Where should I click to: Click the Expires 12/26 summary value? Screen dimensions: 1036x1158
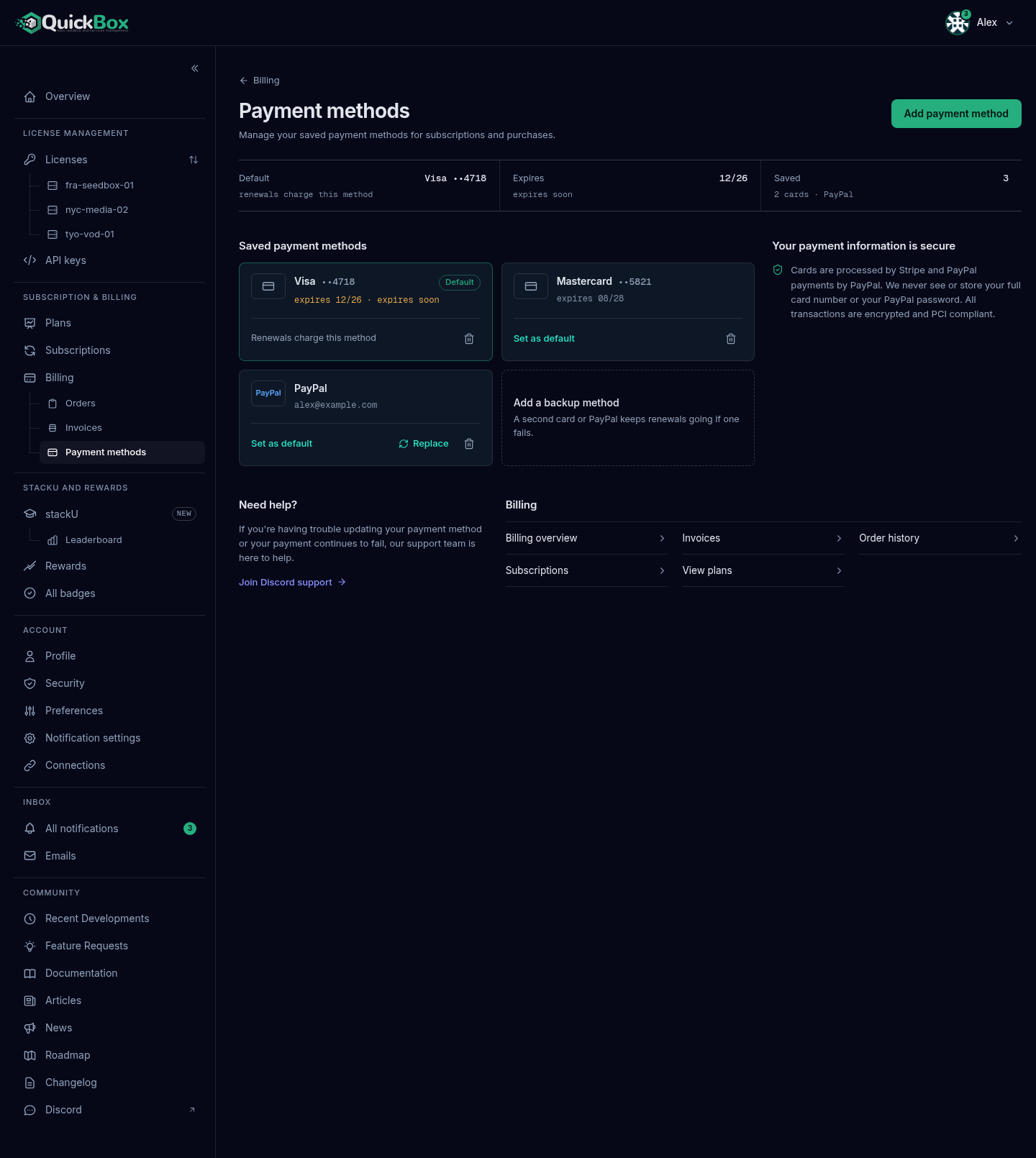pos(733,178)
